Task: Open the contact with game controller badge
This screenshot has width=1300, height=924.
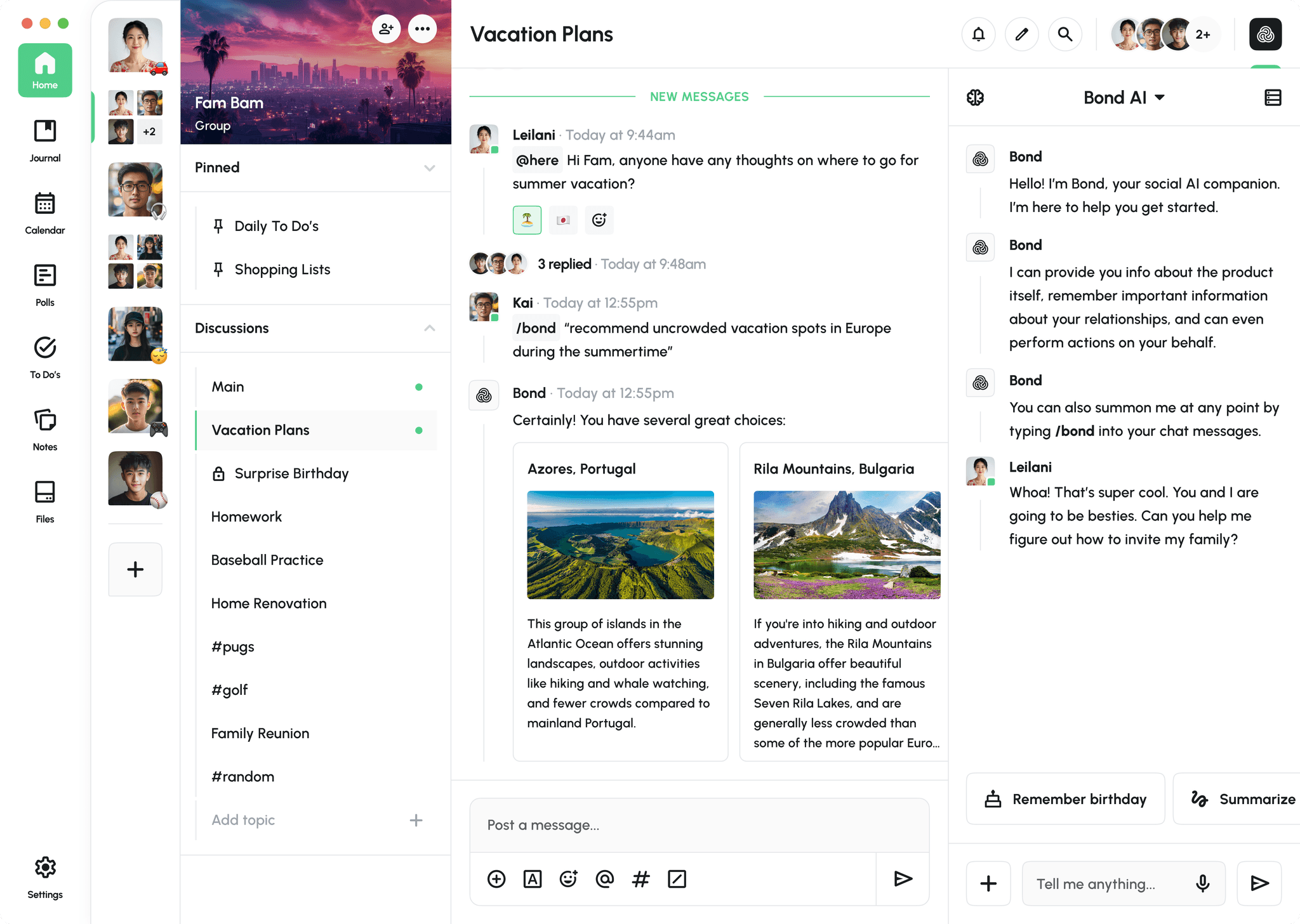Action: [x=136, y=406]
